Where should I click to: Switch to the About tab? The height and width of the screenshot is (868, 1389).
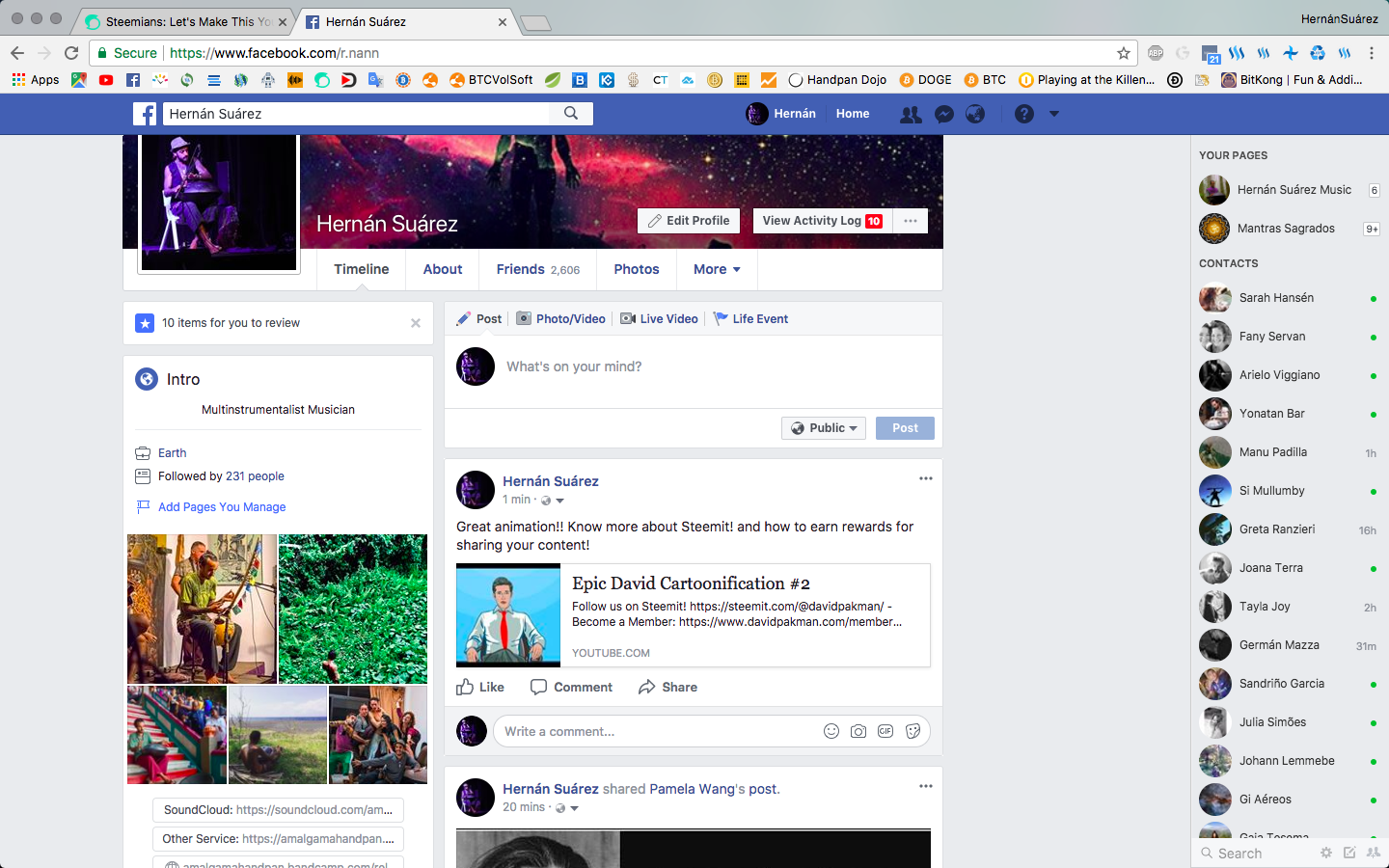[443, 269]
